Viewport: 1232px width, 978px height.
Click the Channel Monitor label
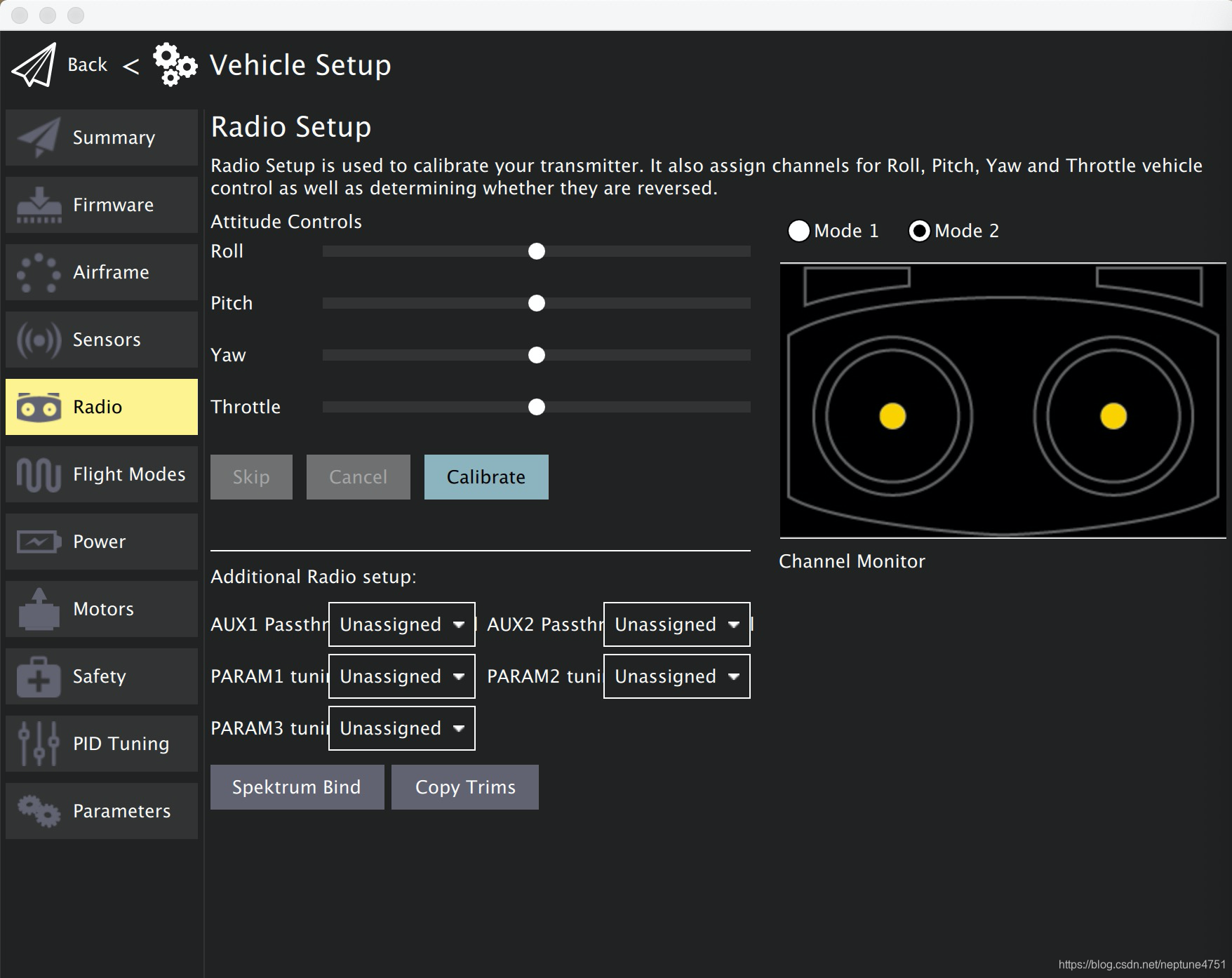pyautogui.click(x=852, y=561)
